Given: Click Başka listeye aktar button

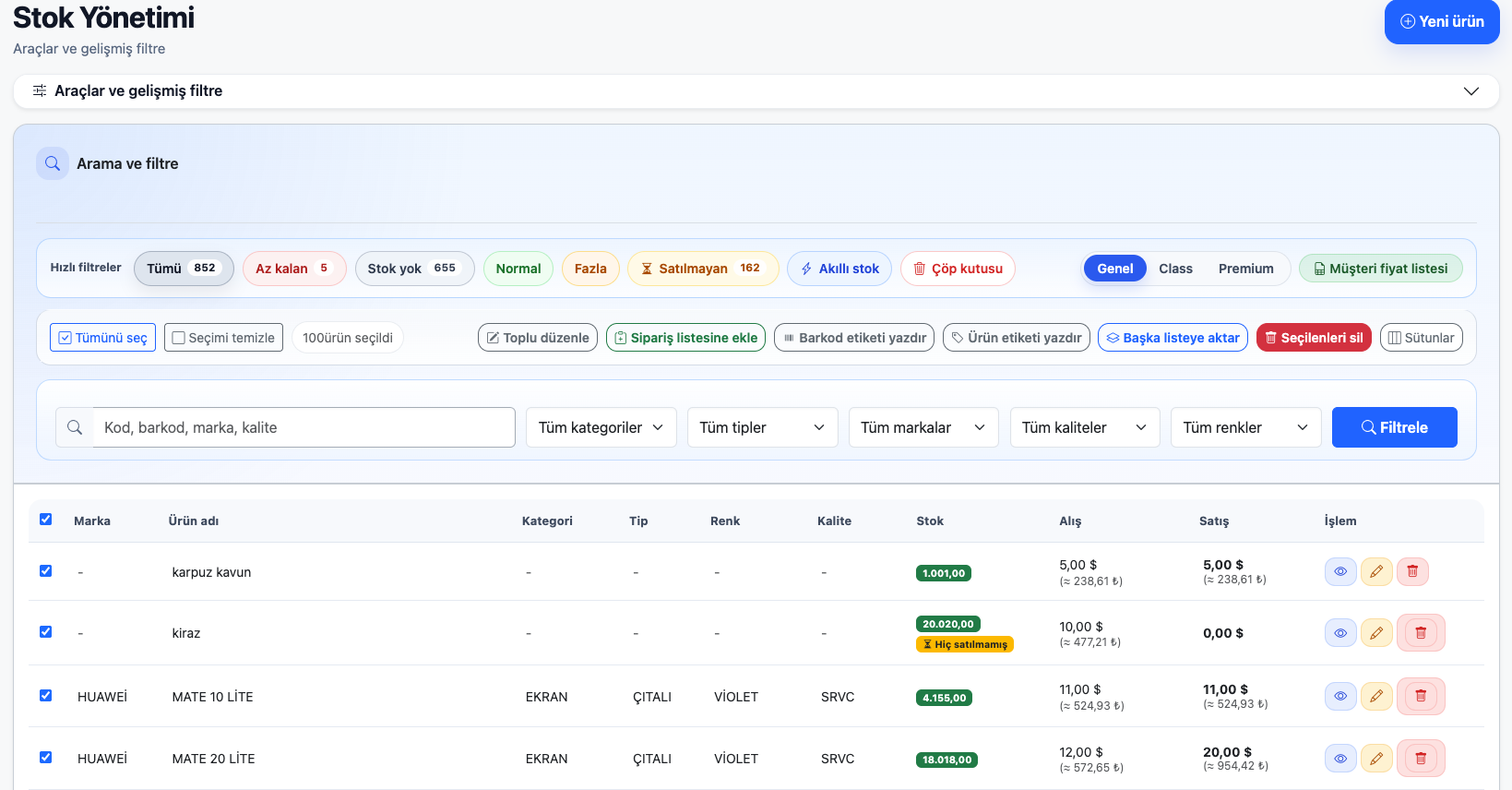Looking at the screenshot, I should 1173,338.
